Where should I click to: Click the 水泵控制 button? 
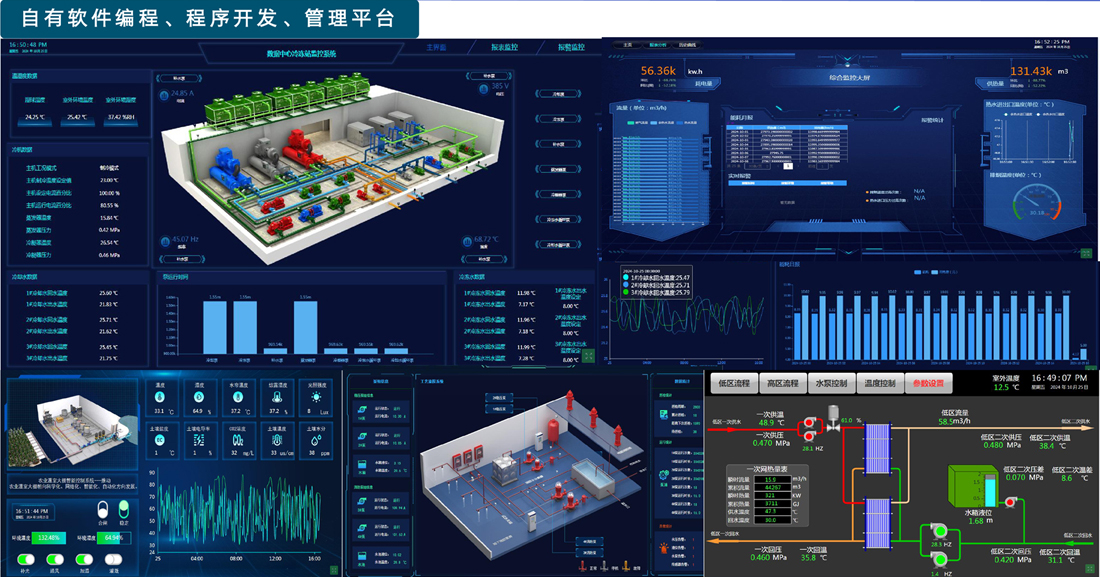[831, 383]
